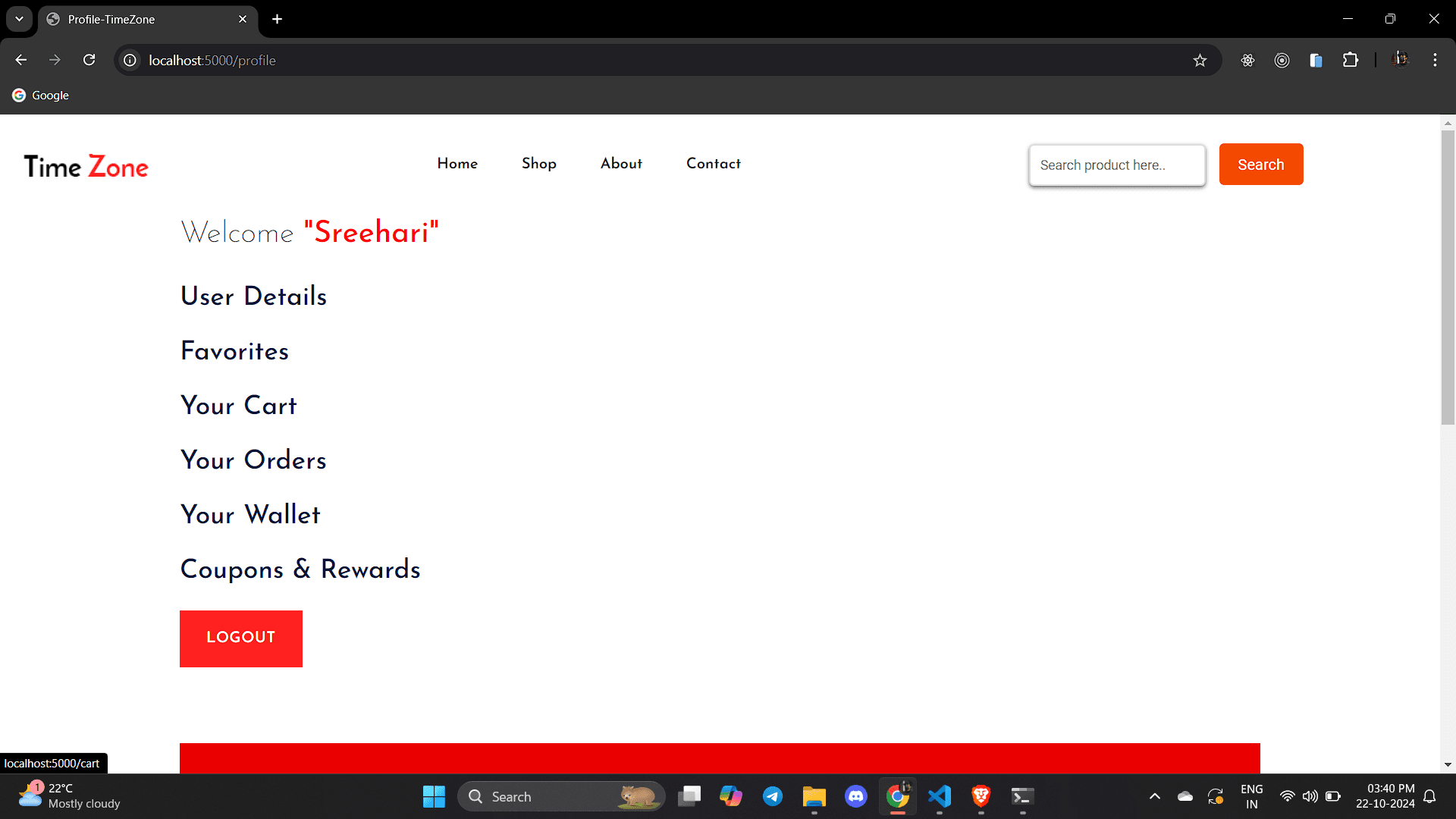
Task: Click the browser refresh icon
Action: pos(90,60)
